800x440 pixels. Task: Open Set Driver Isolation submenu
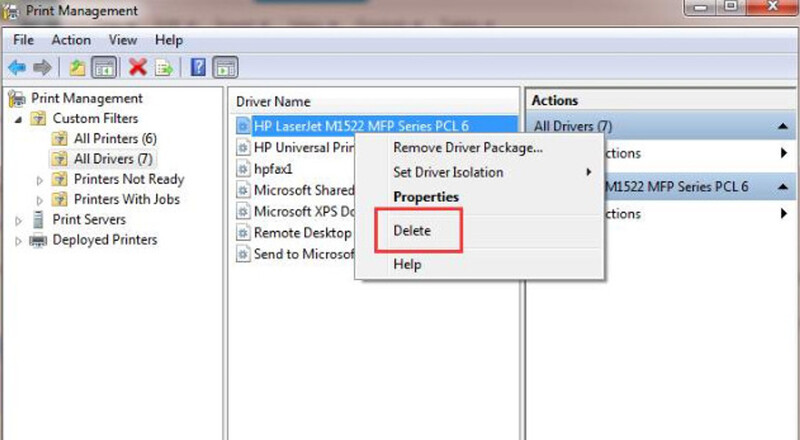pos(480,173)
